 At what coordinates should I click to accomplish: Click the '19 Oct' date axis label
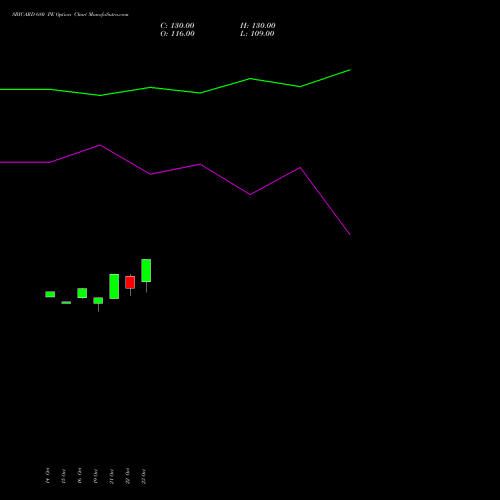pos(96,476)
